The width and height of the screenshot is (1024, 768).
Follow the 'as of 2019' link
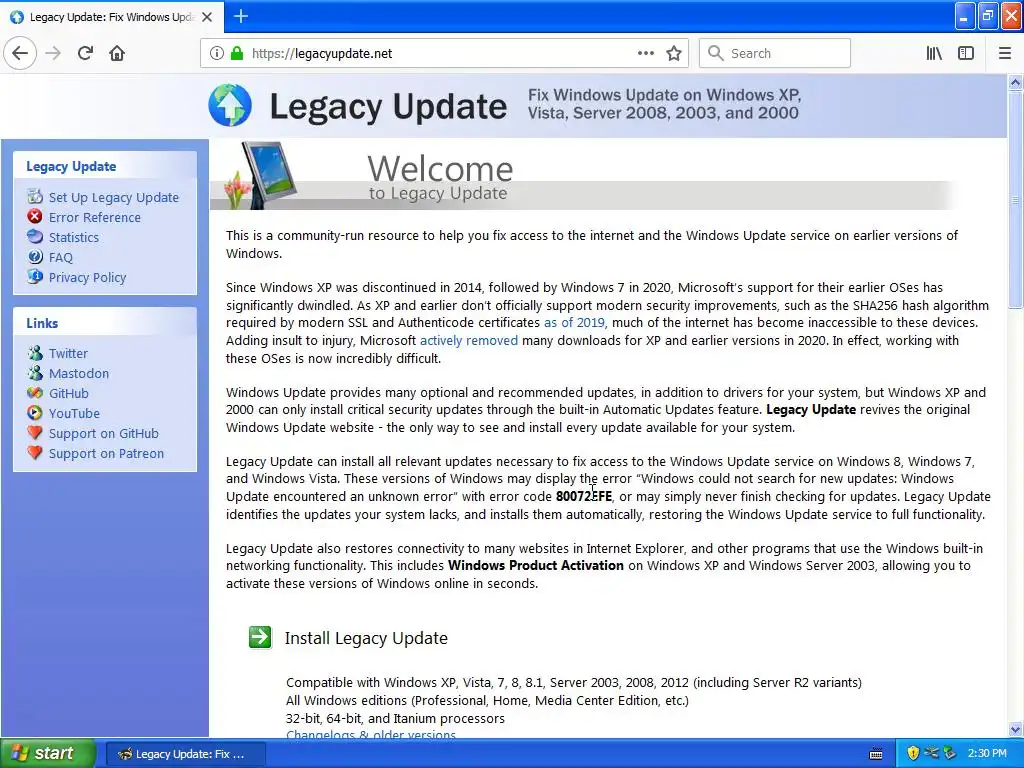(x=574, y=323)
